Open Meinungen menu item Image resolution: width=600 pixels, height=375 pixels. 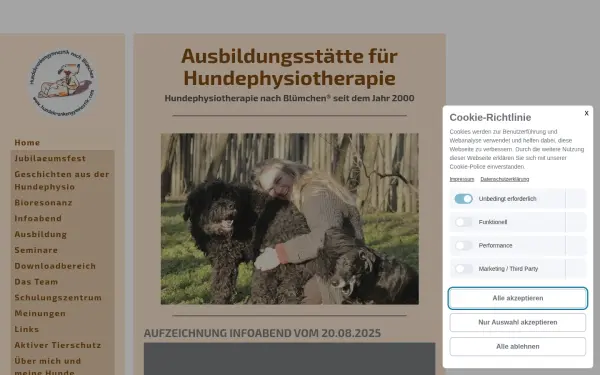pos(40,313)
